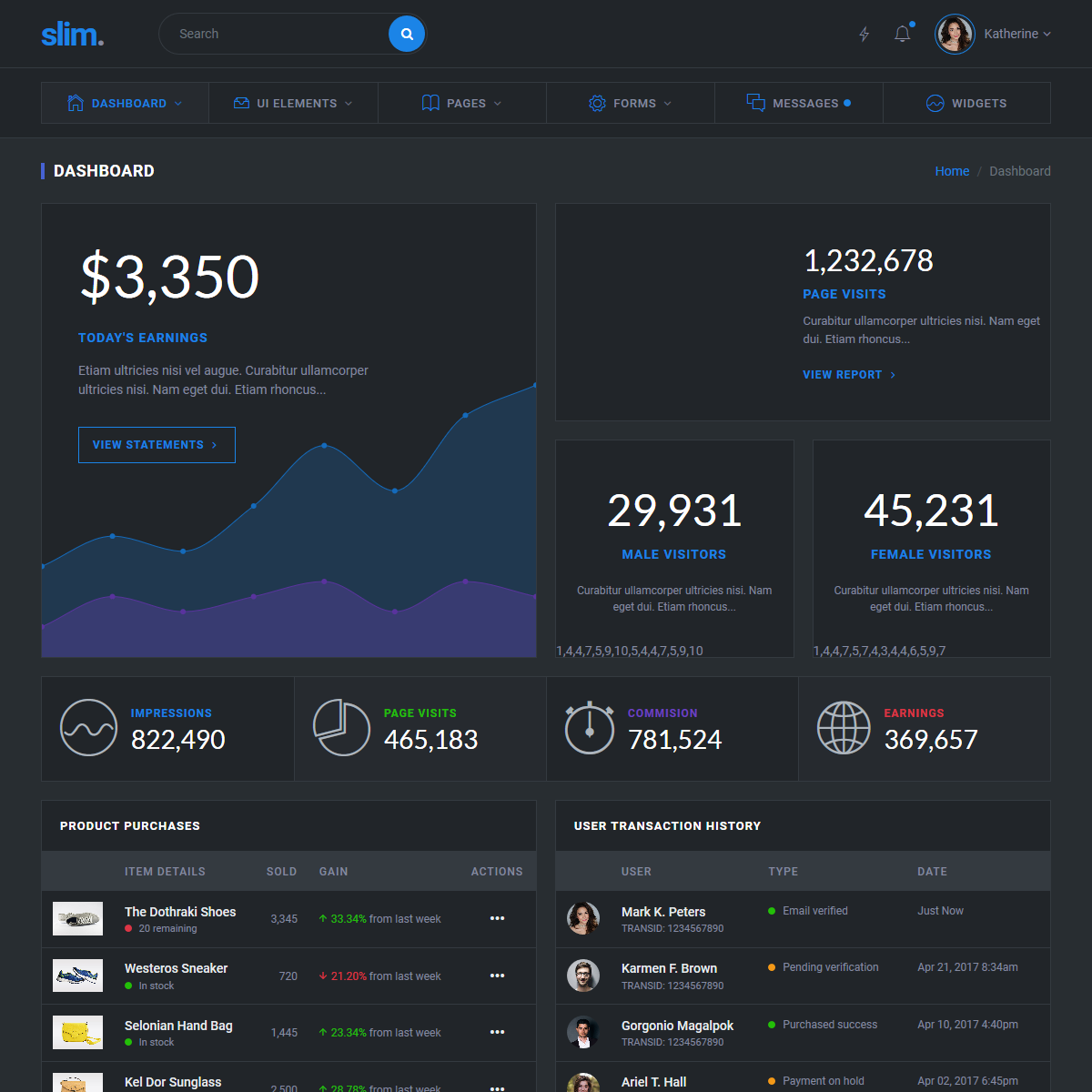Click the View Statements button

click(x=157, y=445)
